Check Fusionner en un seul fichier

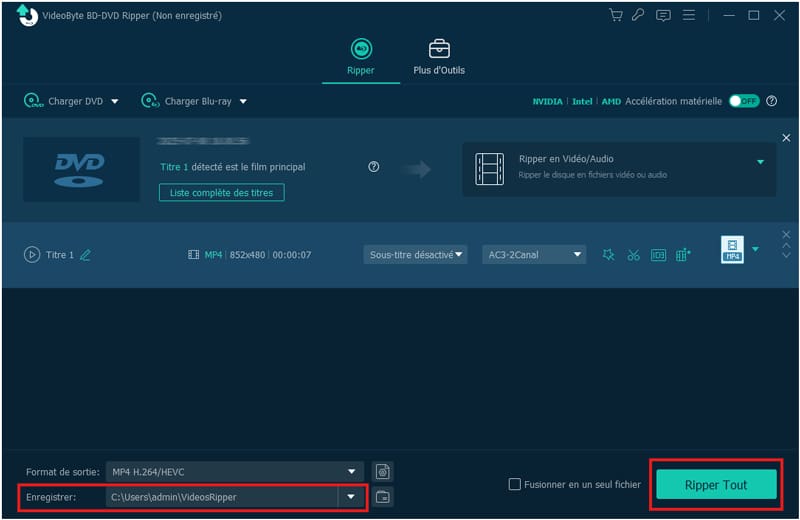pyautogui.click(x=515, y=485)
